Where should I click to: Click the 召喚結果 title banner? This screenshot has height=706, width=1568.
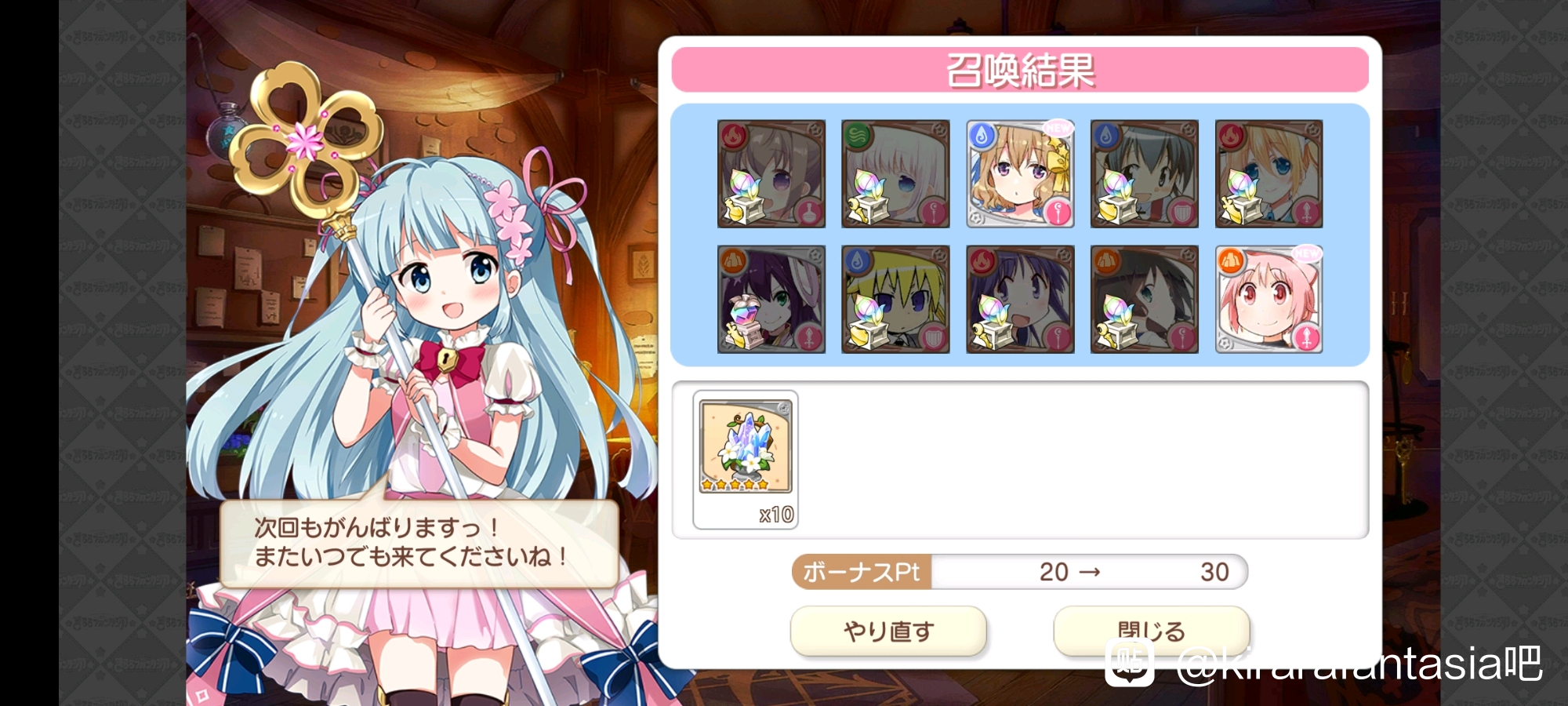click(1020, 70)
